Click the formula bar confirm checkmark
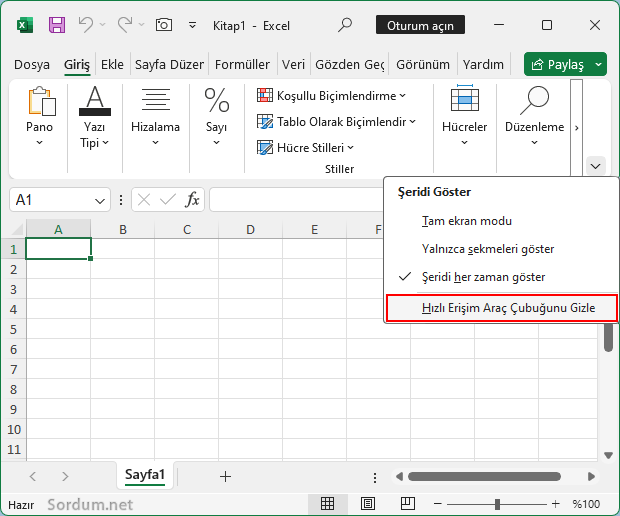 pyautogui.click(x=168, y=200)
